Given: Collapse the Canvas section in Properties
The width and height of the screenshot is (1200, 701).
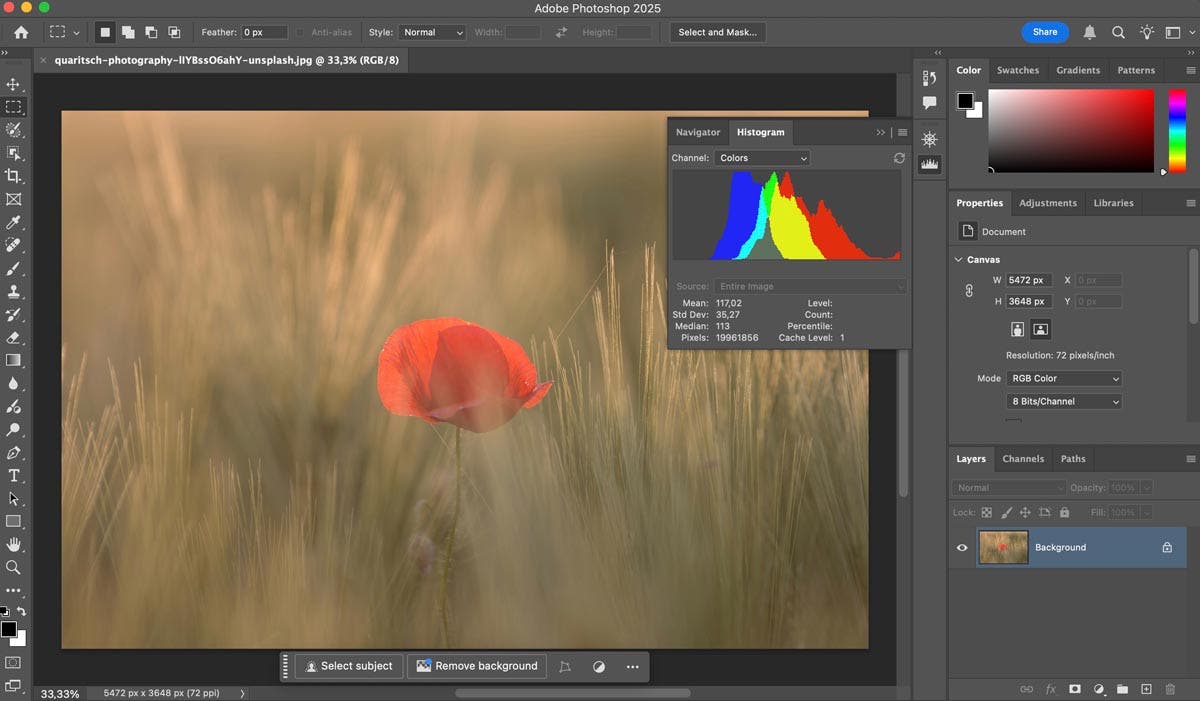Looking at the screenshot, I should [958, 258].
